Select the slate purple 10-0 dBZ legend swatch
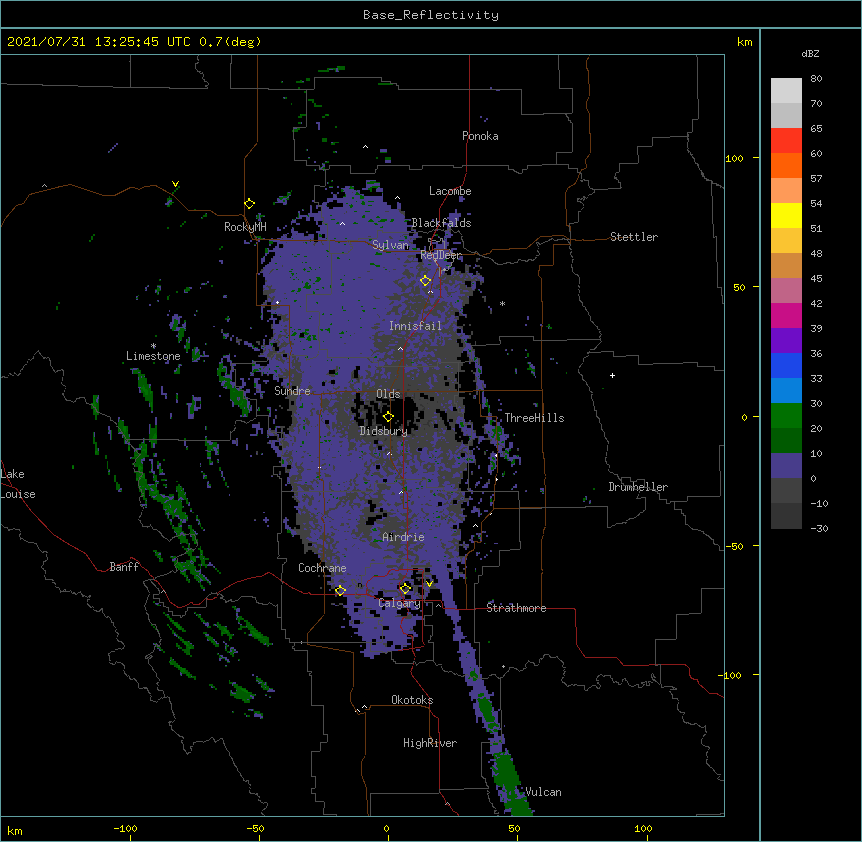This screenshot has height=842, width=862. (786, 466)
